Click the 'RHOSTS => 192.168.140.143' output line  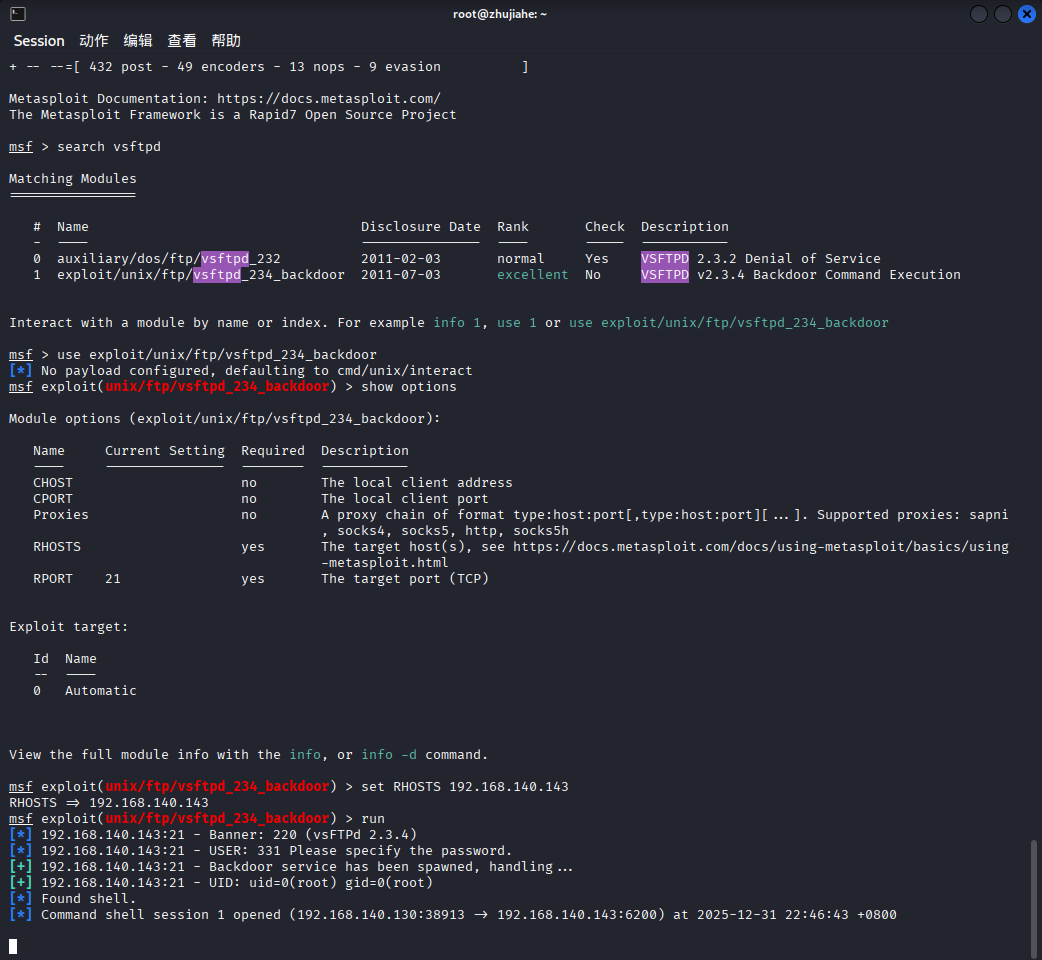[109, 802]
